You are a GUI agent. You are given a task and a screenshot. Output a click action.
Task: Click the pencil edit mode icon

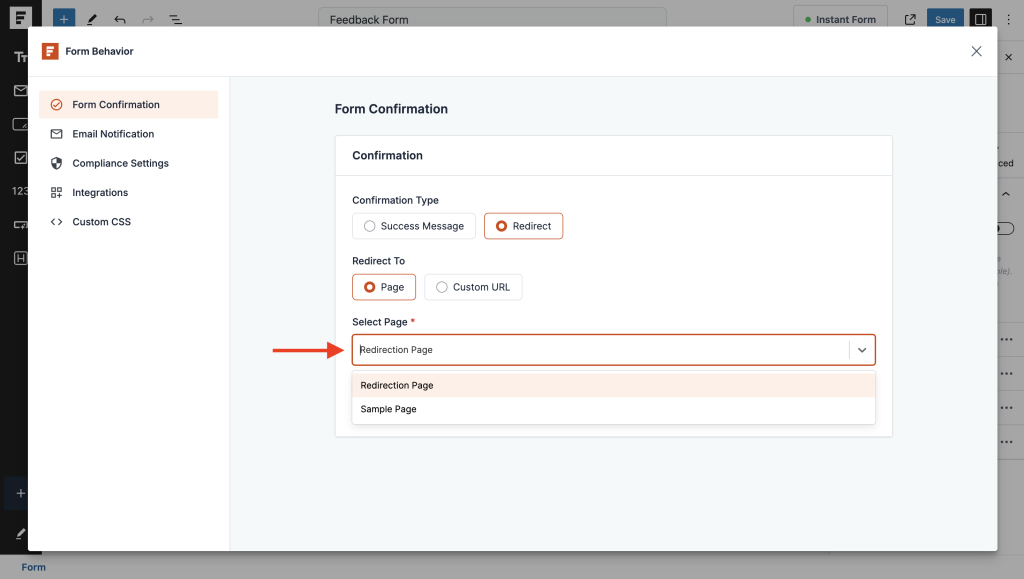[x=92, y=18]
